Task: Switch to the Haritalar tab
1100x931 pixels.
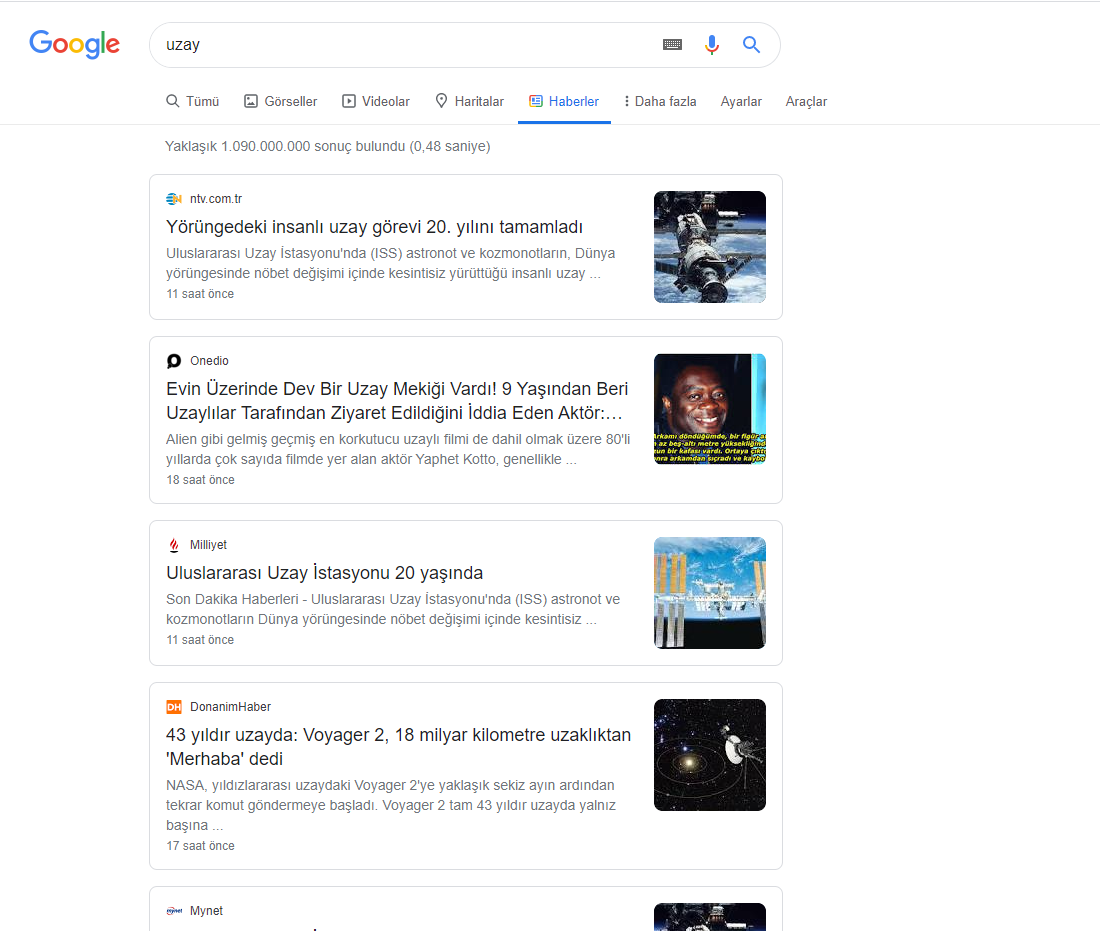Action: point(469,102)
